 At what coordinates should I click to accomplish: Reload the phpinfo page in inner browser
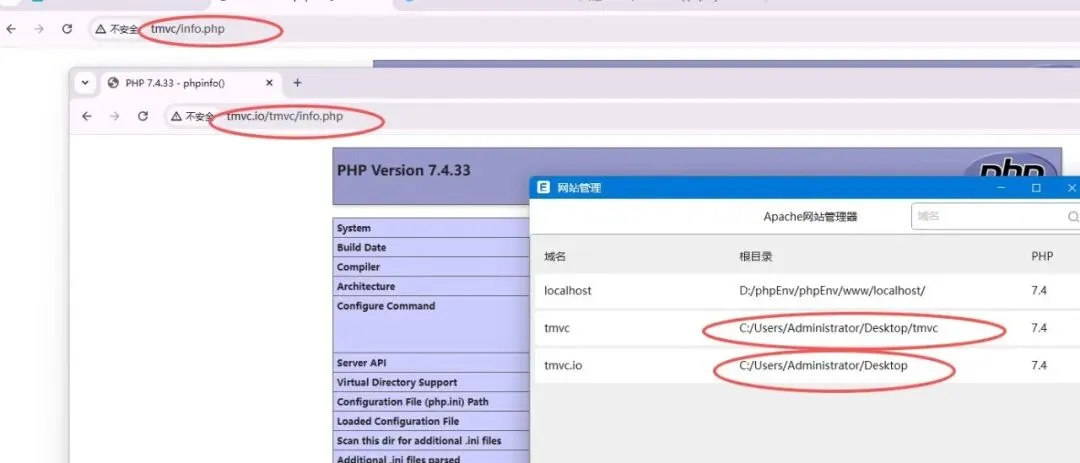[143, 116]
